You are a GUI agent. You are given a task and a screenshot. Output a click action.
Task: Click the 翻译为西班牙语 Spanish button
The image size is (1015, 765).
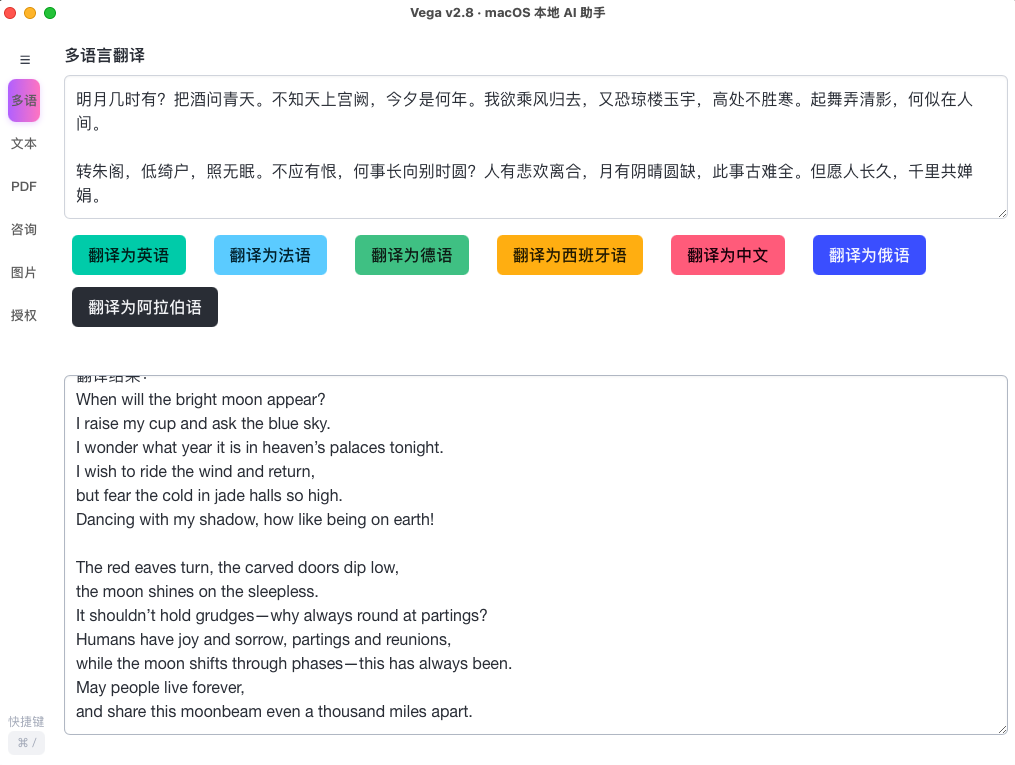[x=569, y=255]
